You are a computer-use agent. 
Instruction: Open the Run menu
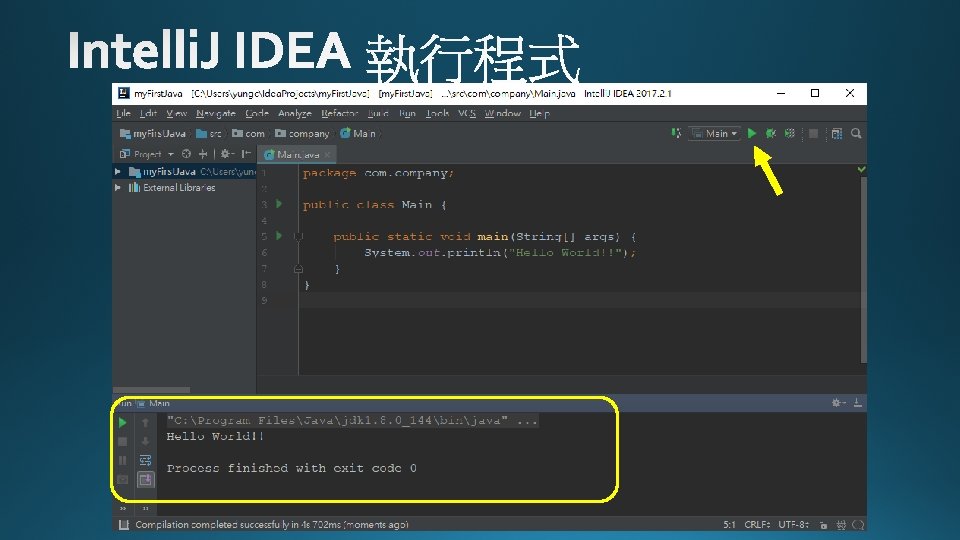(x=407, y=113)
